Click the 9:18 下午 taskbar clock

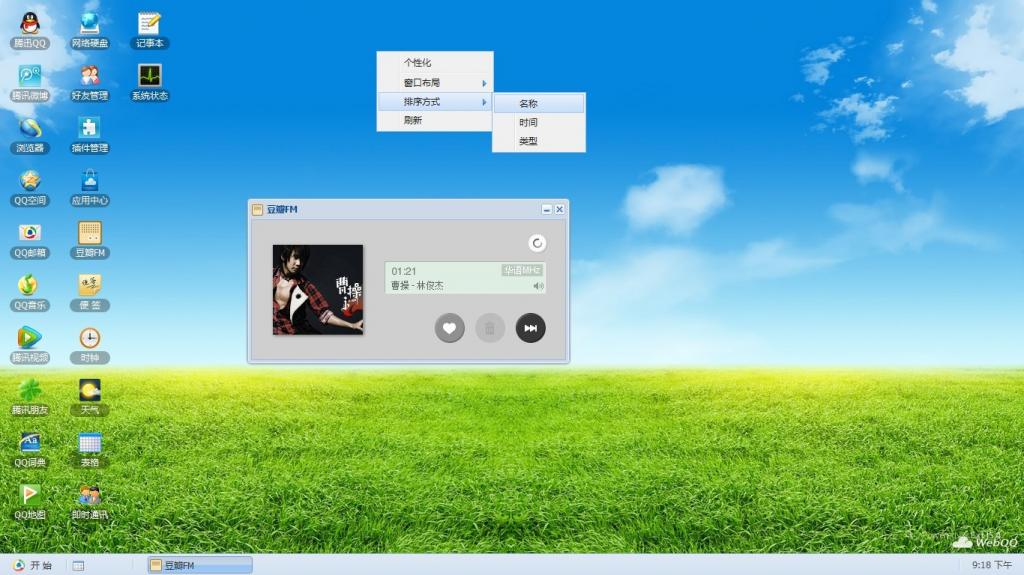[x=991, y=565]
